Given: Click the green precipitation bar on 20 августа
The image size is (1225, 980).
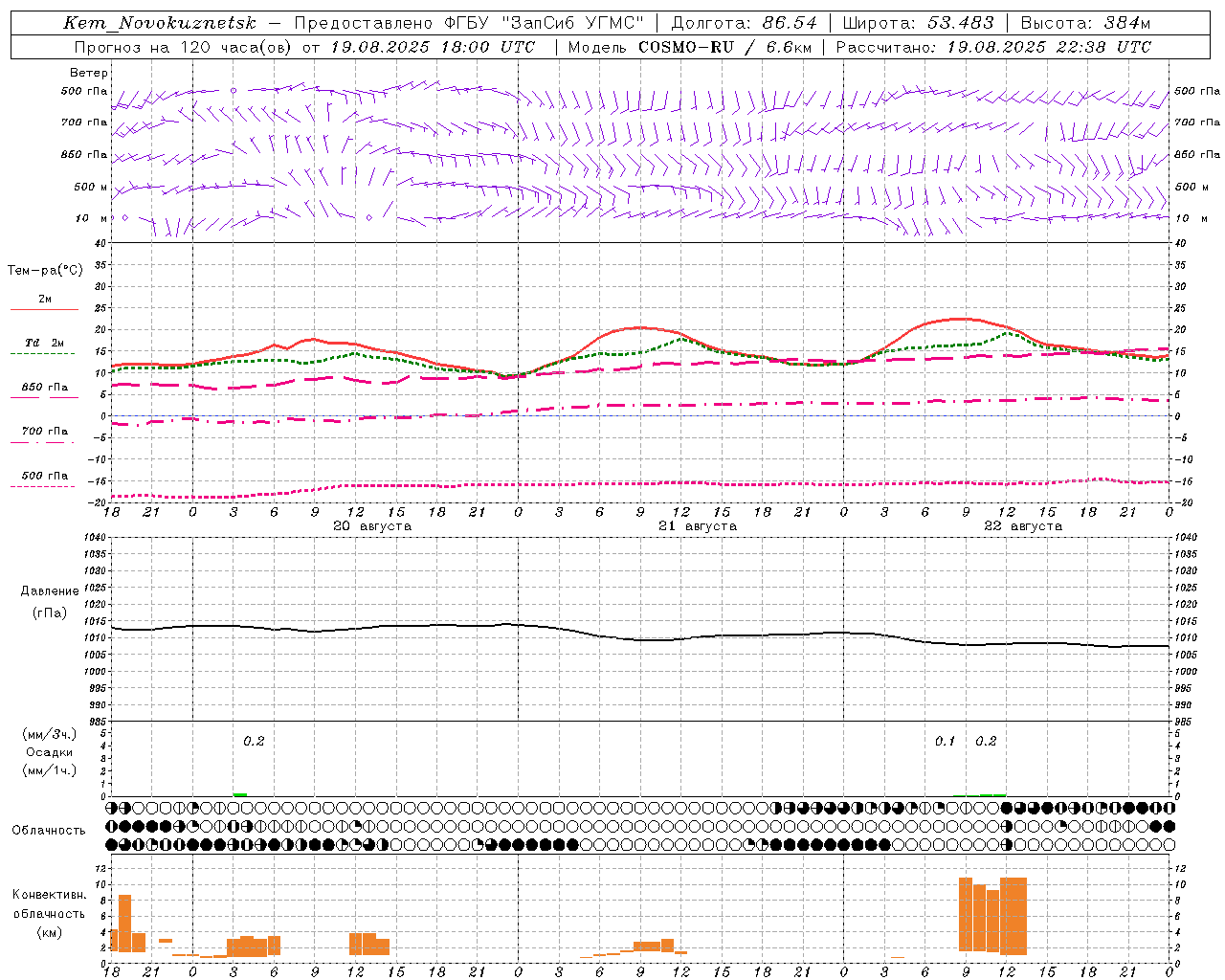Looking at the screenshot, I should point(240,794).
